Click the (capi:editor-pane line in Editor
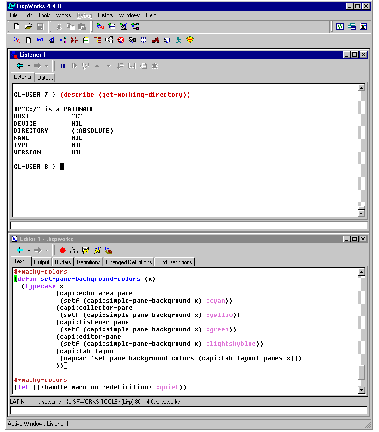379x432 pixels. tap(89, 336)
